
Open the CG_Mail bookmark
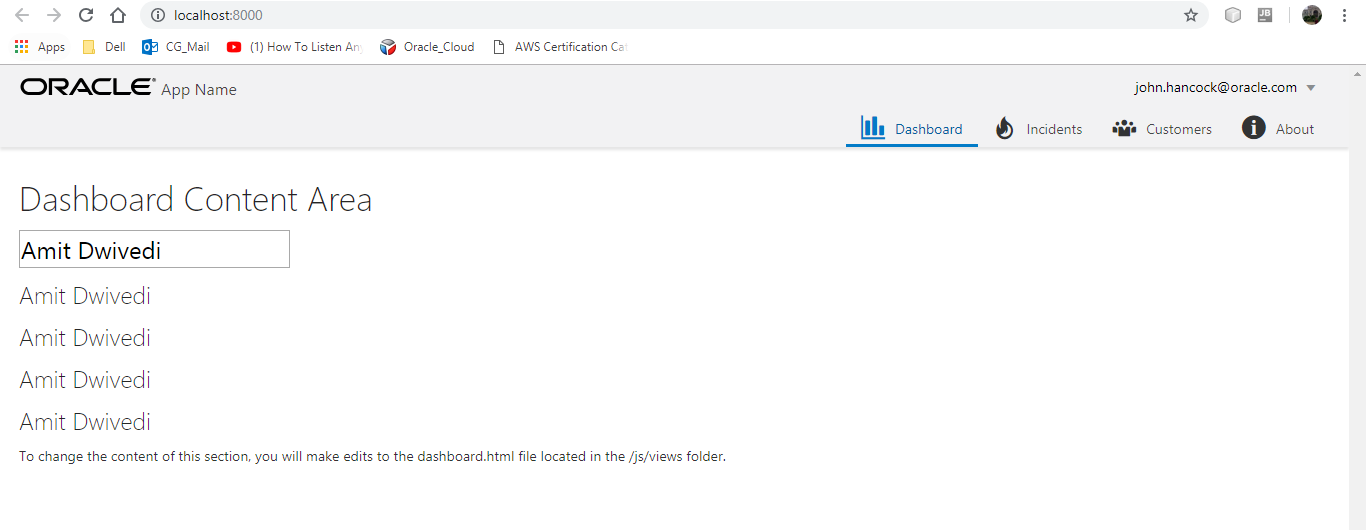[x=176, y=47]
